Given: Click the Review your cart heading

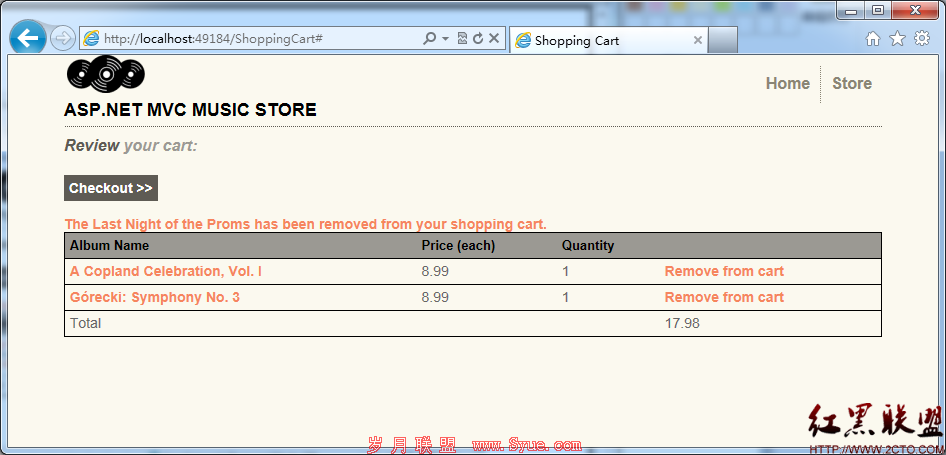Looking at the screenshot, I should 131,146.
